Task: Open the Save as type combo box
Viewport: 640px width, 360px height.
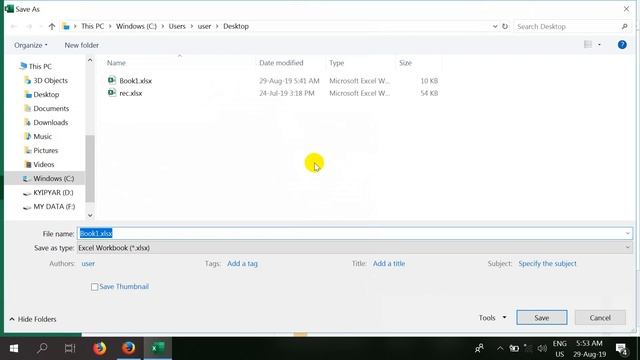Action: pyautogui.click(x=354, y=248)
